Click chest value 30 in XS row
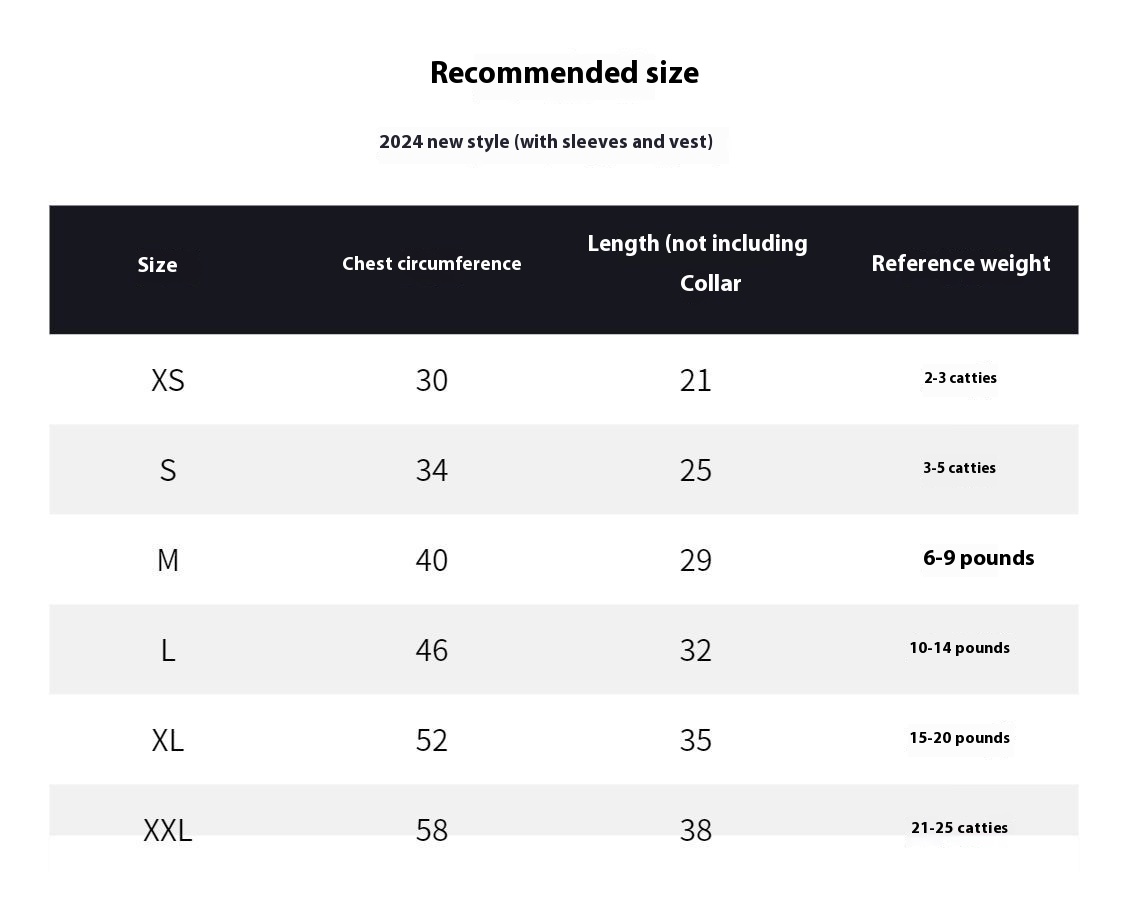1125x921 pixels. 432,380
